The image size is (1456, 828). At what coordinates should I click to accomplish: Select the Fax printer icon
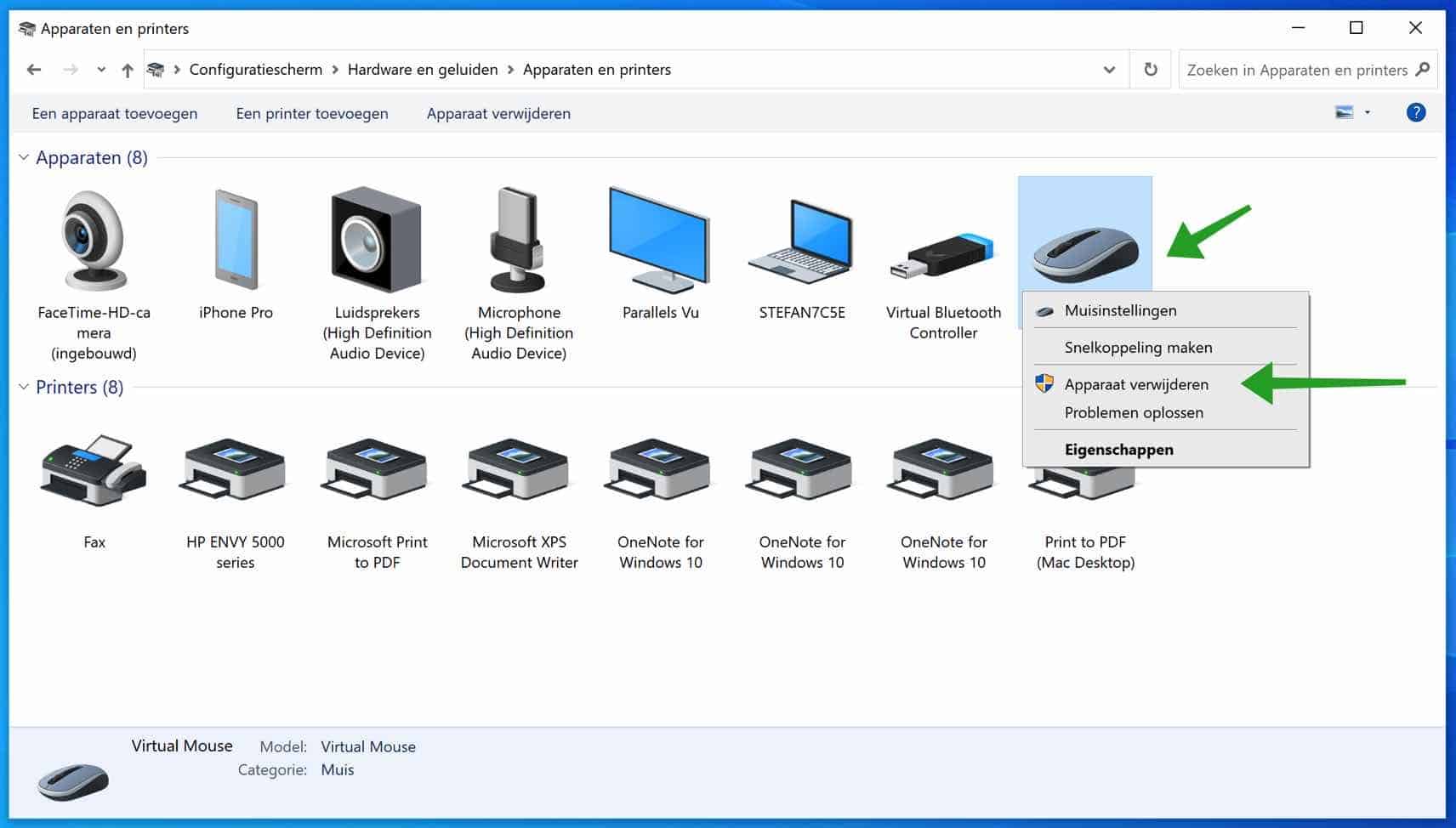point(94,472)
